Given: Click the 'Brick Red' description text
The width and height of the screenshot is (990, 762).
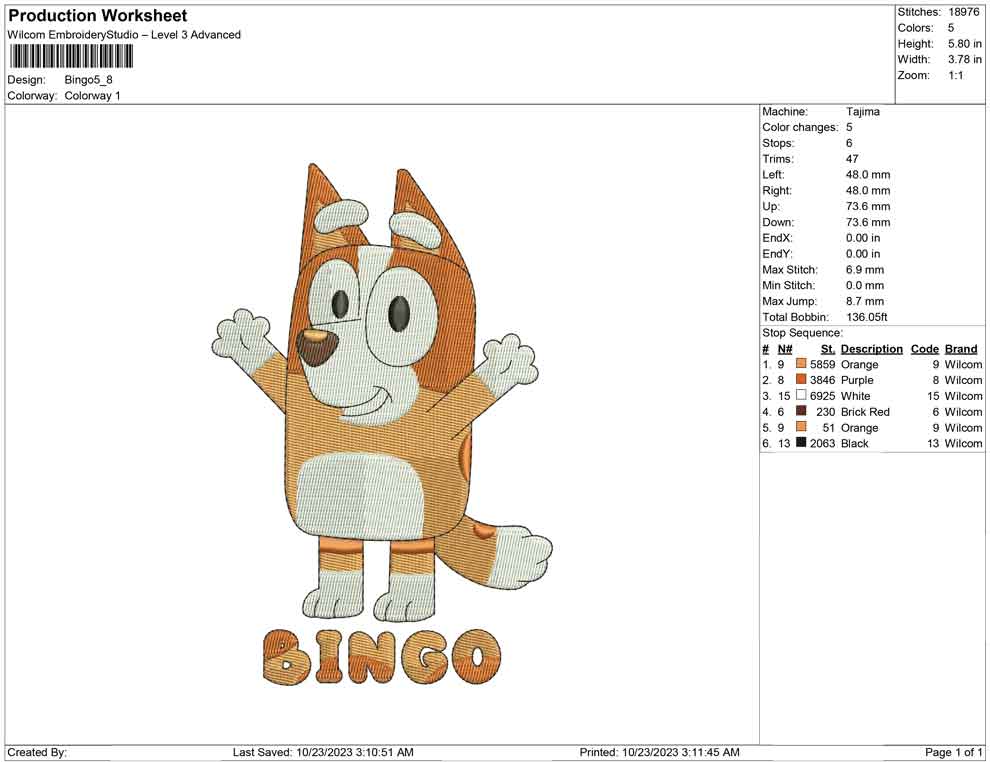Looking at the screenshot, I should [865, 412].
